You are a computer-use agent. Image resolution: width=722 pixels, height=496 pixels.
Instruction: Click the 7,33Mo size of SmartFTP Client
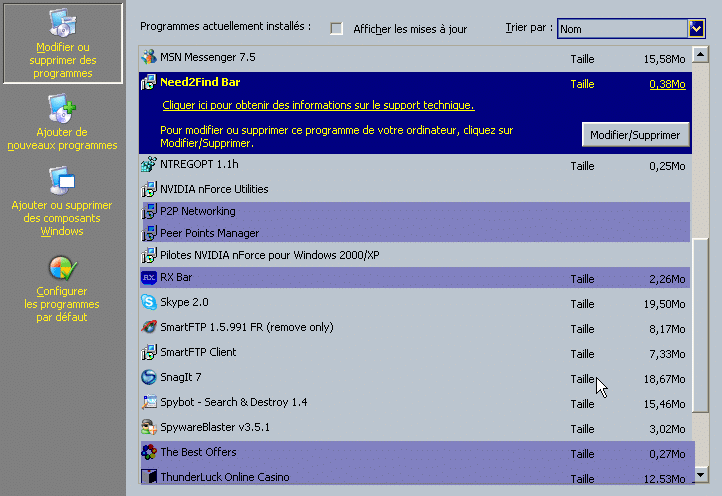[667, 354]
